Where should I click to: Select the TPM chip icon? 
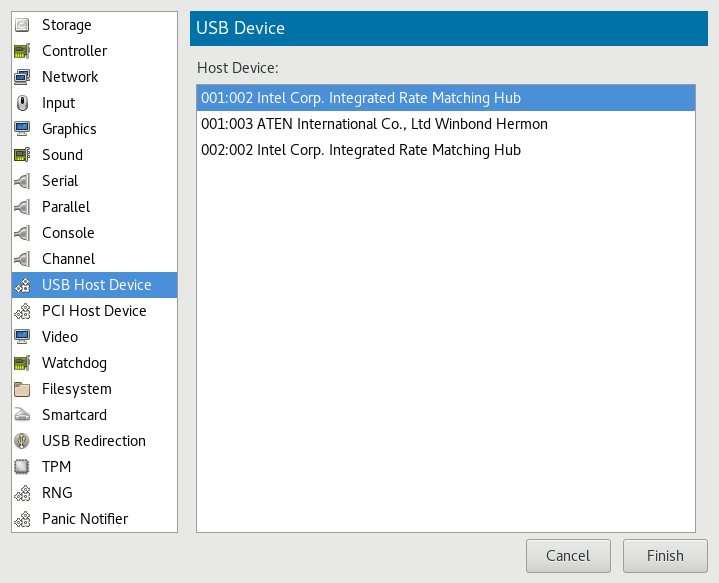[22, 467]
